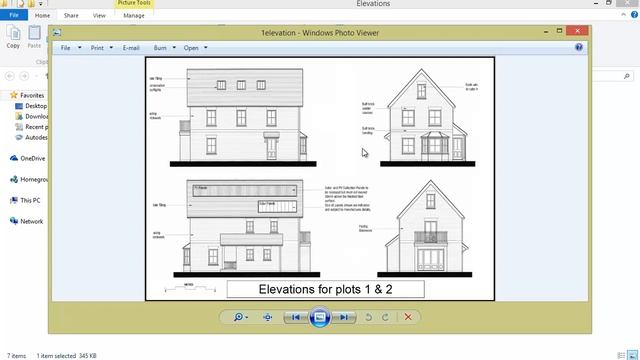Switch to Manage tab in Explorer ribbon
The width and height of the screenshot is (640, 360).
[134, 16]
